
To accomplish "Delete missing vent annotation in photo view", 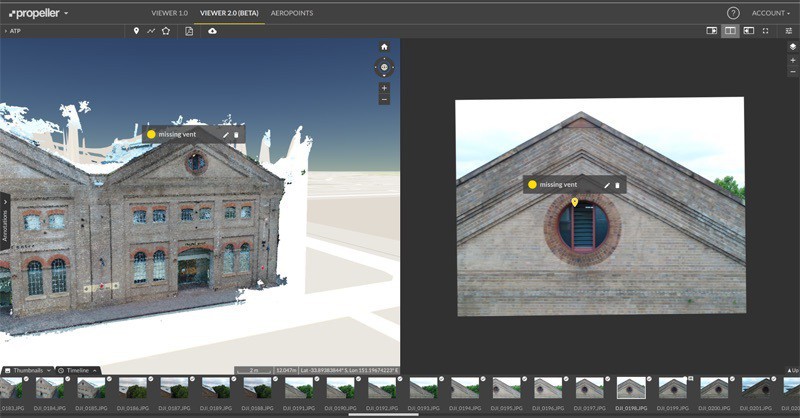I will (617, 185).
